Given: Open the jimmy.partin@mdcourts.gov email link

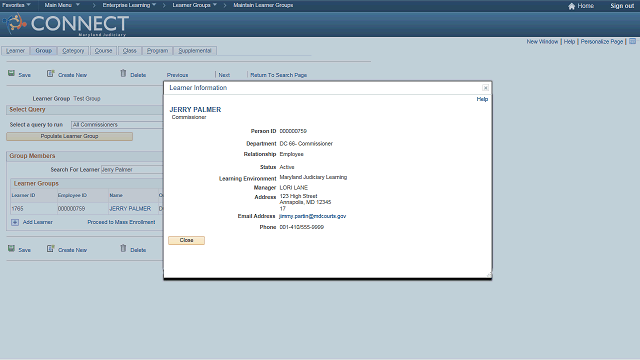Looking at the screenshot, I should (x=312, y=216).
